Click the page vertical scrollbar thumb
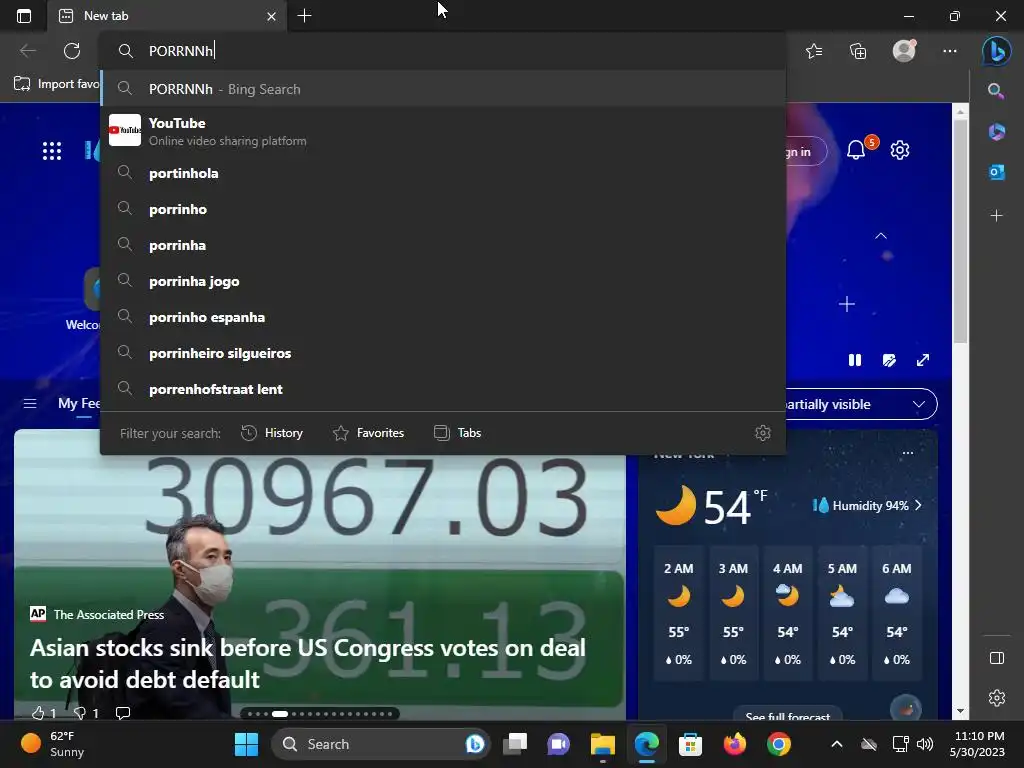 coord(960,231)
